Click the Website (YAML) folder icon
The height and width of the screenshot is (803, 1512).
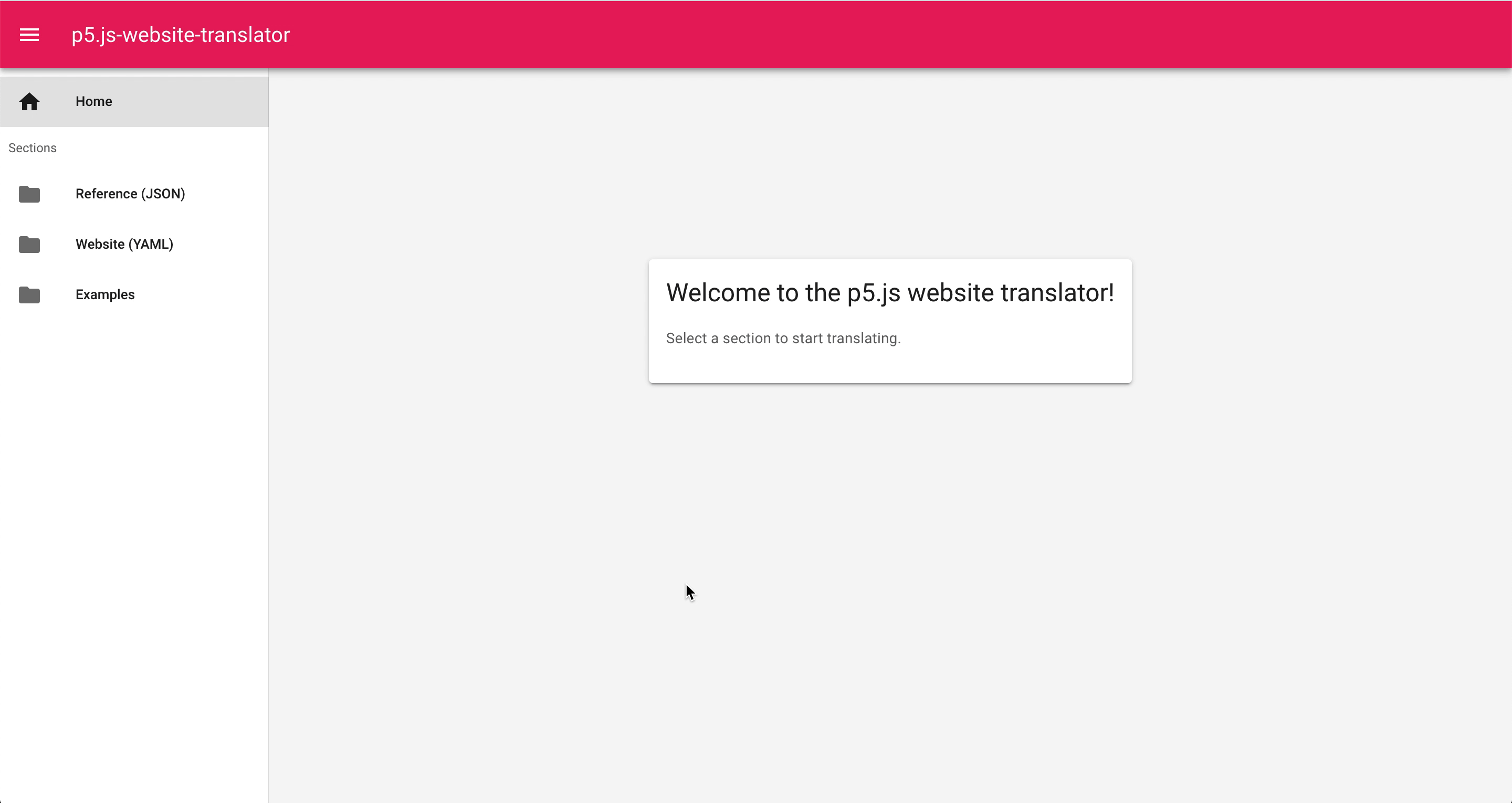29,244
